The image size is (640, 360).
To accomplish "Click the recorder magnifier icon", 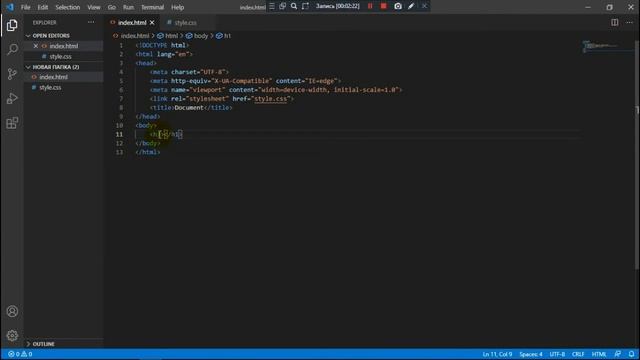I will tap(294, 6).
